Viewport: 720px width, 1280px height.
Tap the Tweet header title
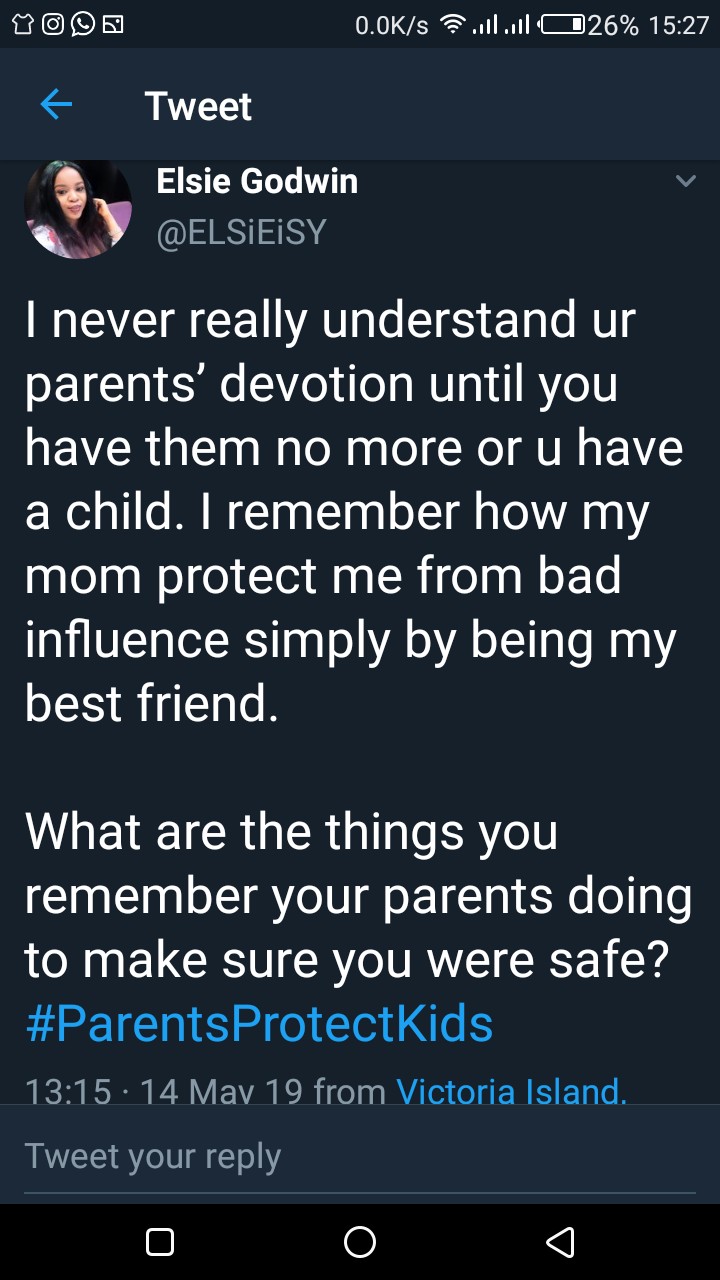point(198,106)
